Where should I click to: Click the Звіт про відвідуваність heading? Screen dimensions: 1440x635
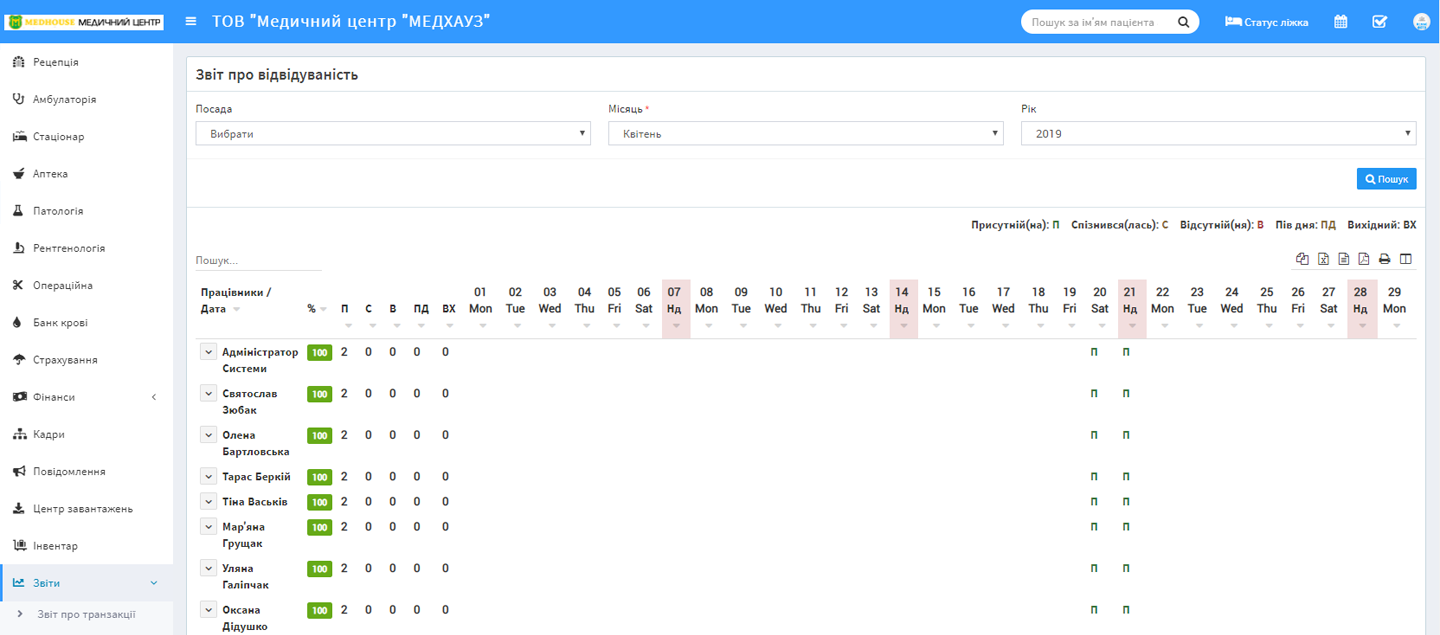277,75
